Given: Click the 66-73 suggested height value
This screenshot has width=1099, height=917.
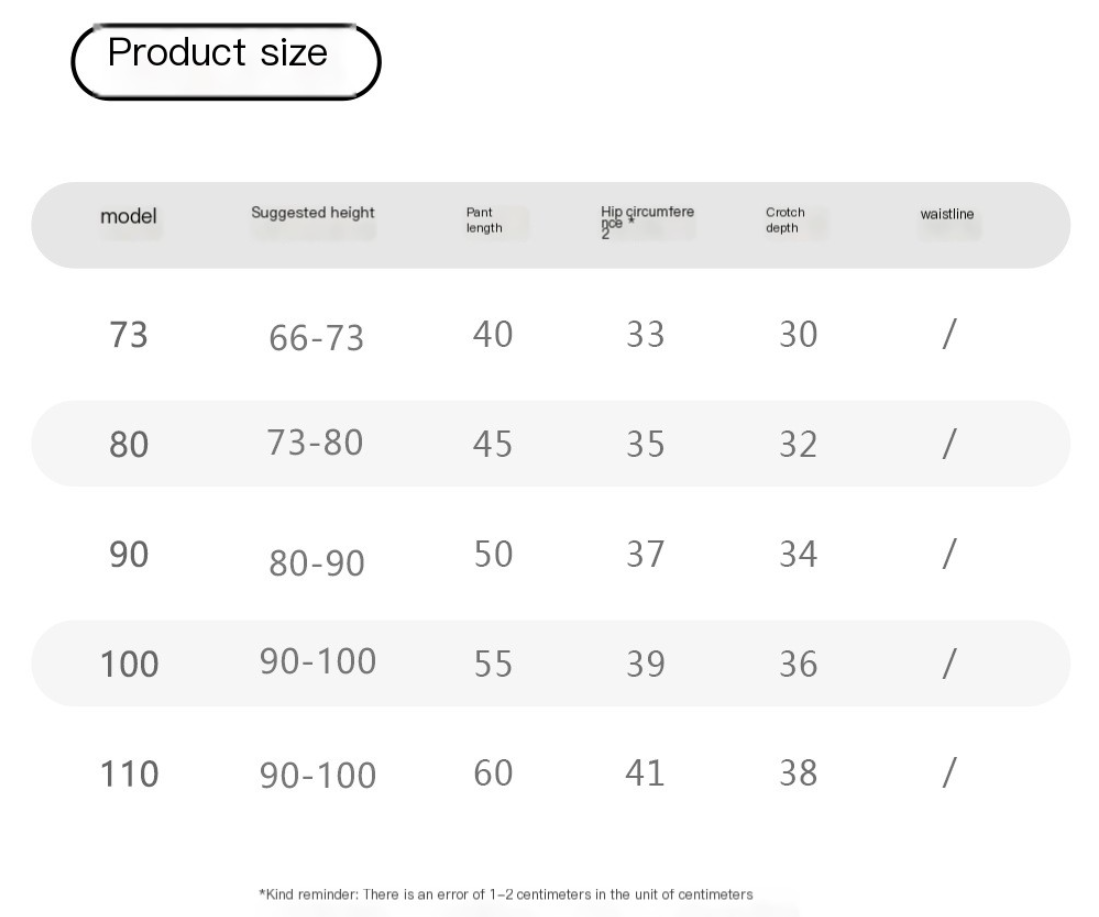Looking at the screenshot, I should [316, 338].
